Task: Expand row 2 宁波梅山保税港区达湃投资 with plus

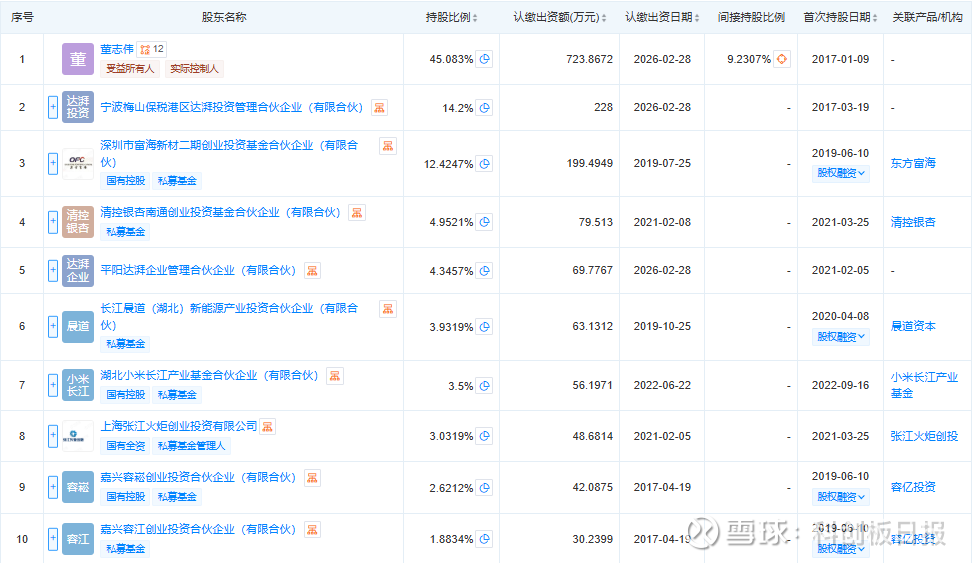Action: point(53,107)
